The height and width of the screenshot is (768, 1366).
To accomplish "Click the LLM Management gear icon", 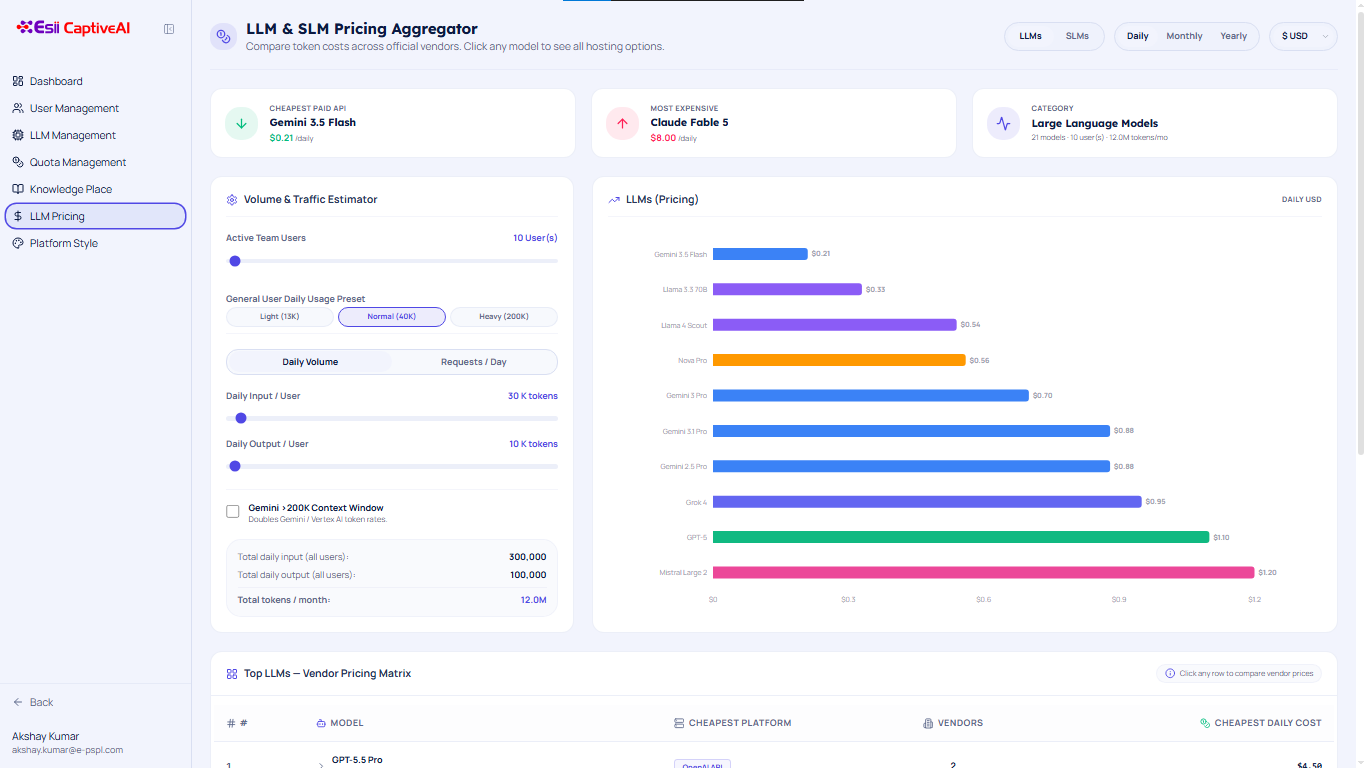I will (x=18, y=135).
